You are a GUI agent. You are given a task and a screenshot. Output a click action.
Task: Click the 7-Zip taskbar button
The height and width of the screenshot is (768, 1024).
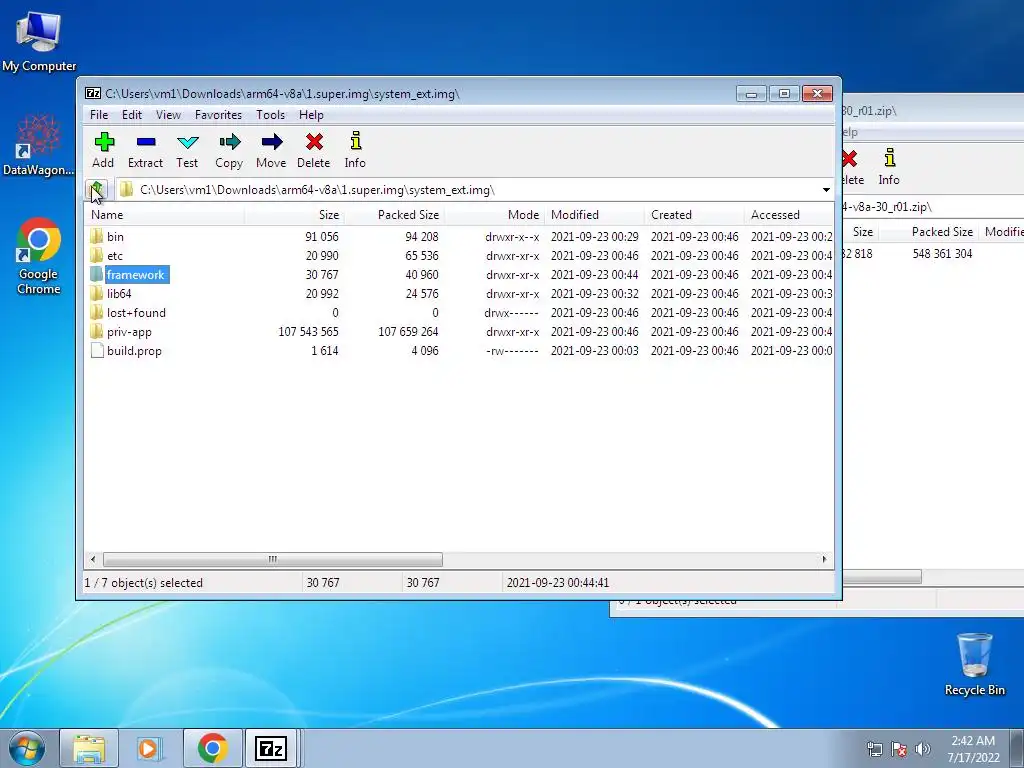(271, 748)
